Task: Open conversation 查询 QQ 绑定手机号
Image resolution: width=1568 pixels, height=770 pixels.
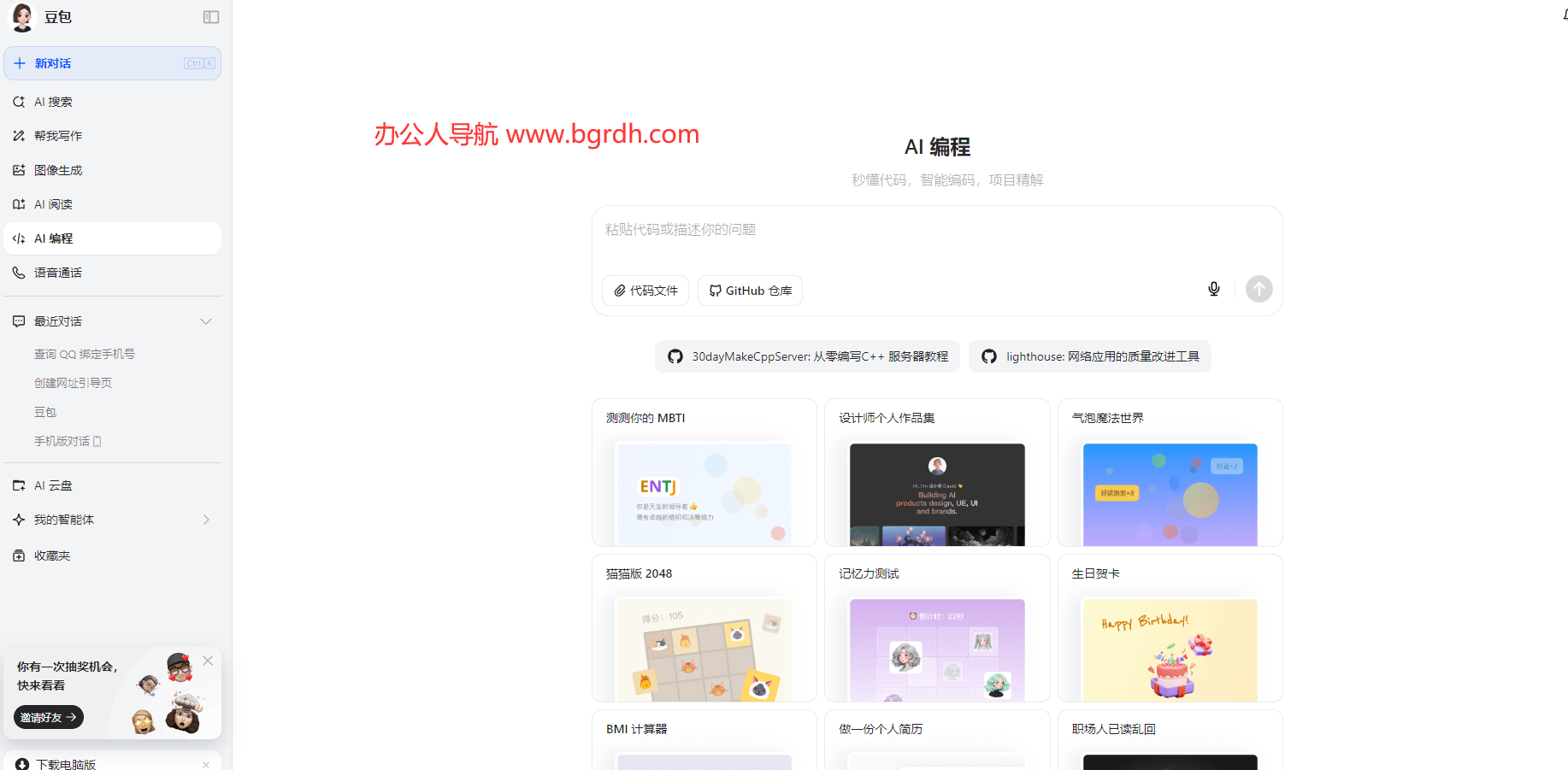Action: coord(85,354)
